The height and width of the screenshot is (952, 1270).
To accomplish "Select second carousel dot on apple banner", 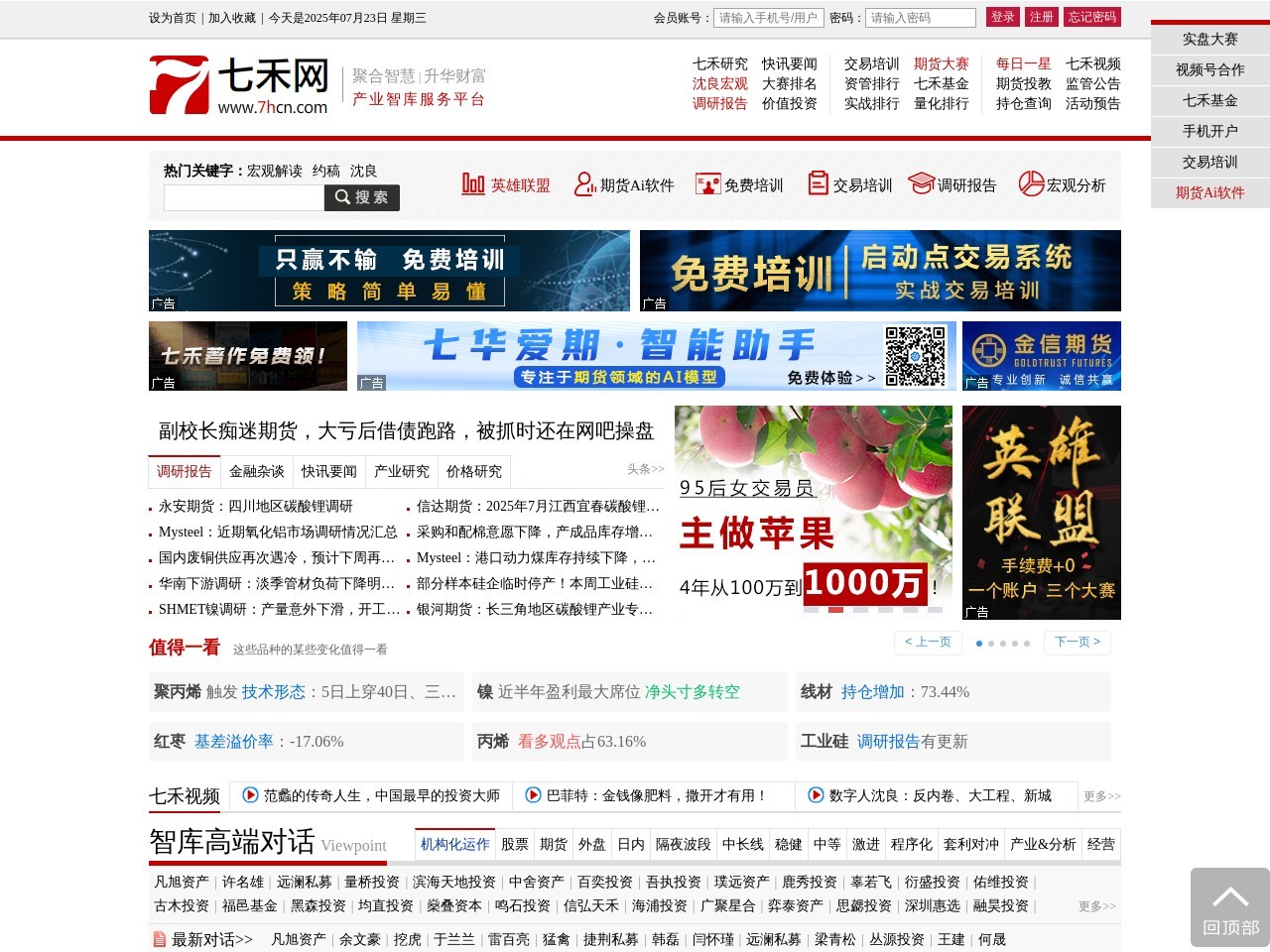I will pos(835,610).
